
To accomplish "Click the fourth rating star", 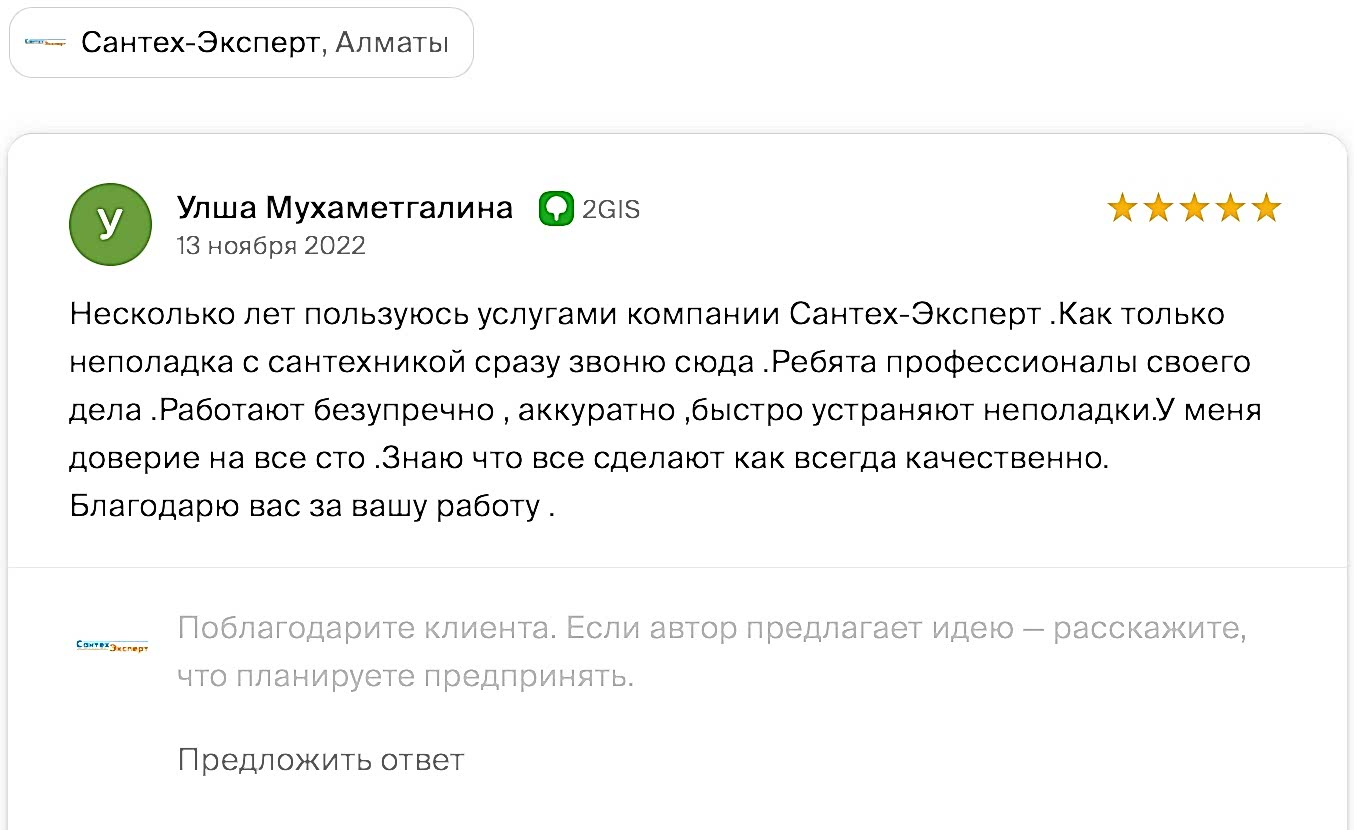I will click(x=1230, y=208).
